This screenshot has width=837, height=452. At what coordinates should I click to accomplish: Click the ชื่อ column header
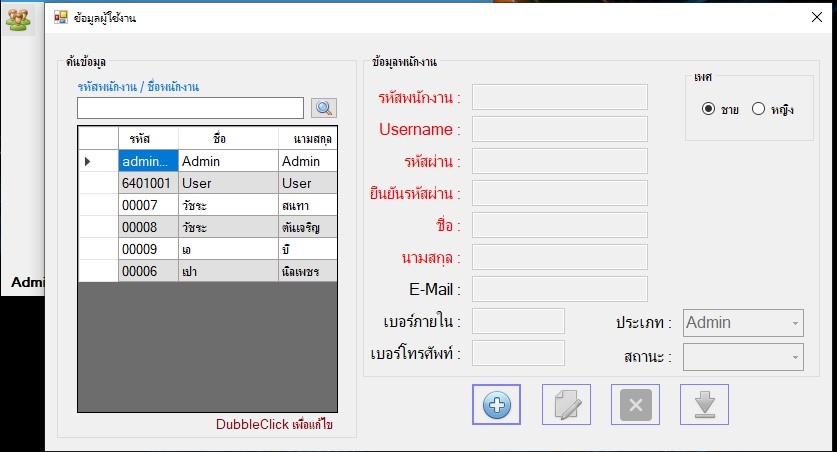(227, 138)
